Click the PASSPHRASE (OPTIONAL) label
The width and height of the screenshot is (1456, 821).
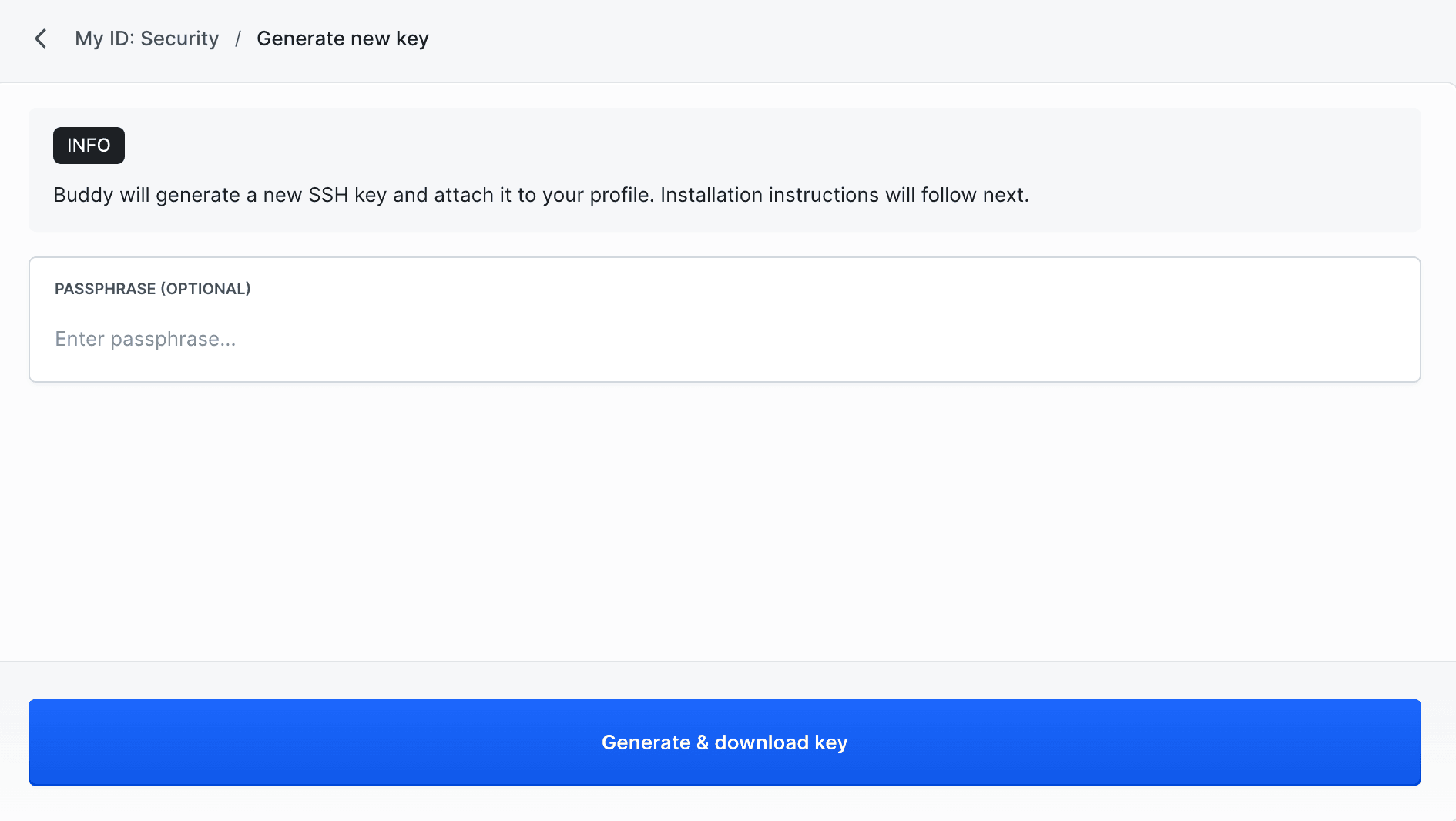click(153, 289)
